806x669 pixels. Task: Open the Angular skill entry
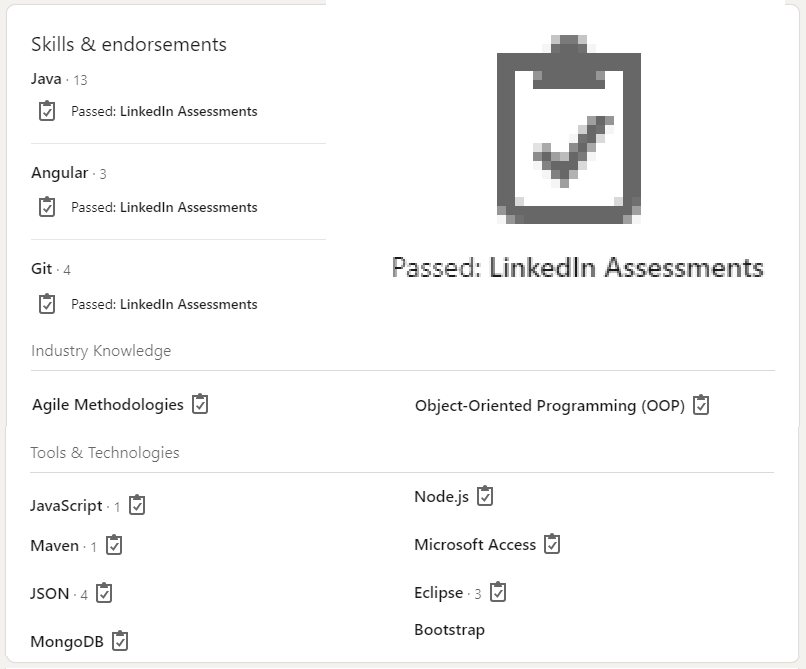point(60,173)
